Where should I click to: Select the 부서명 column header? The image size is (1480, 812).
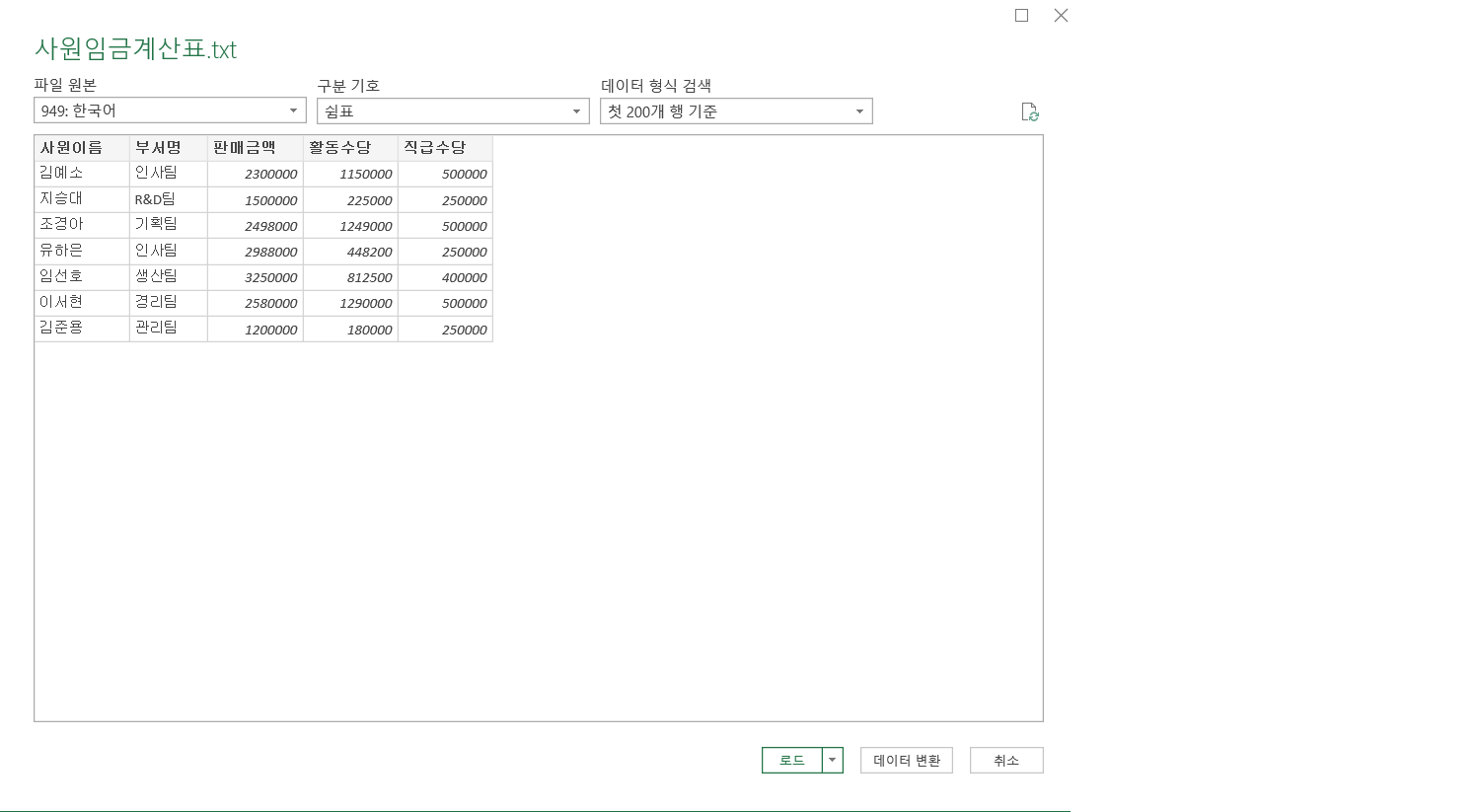click(168, 148)
